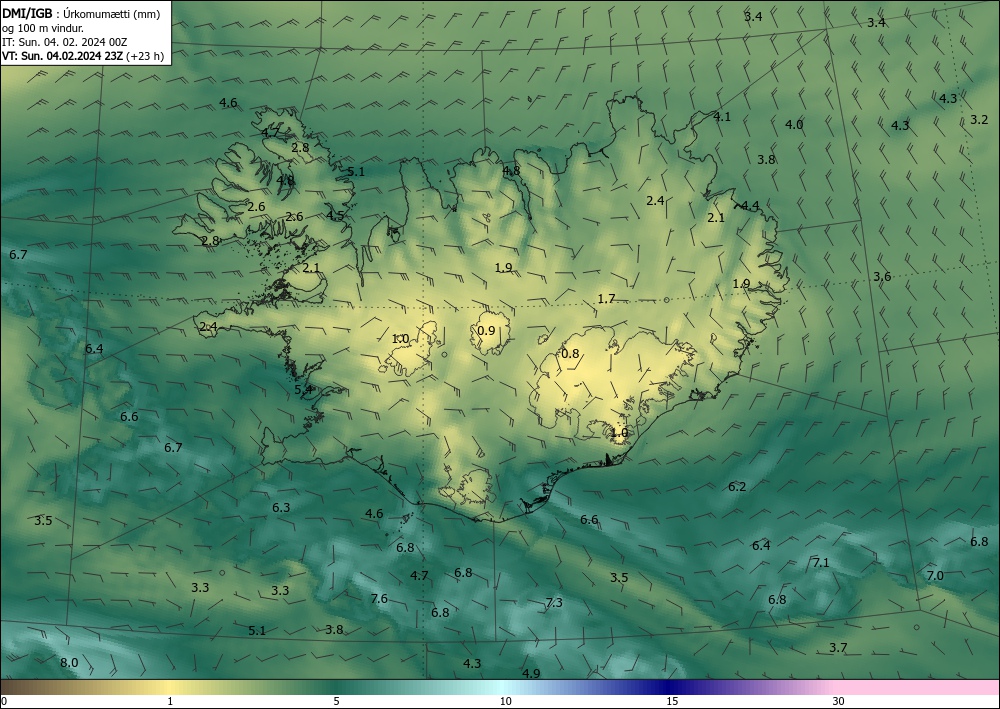Click the '(+23 h)' forecast offset label
The image size is (1000, 709).
pos(145,56)
